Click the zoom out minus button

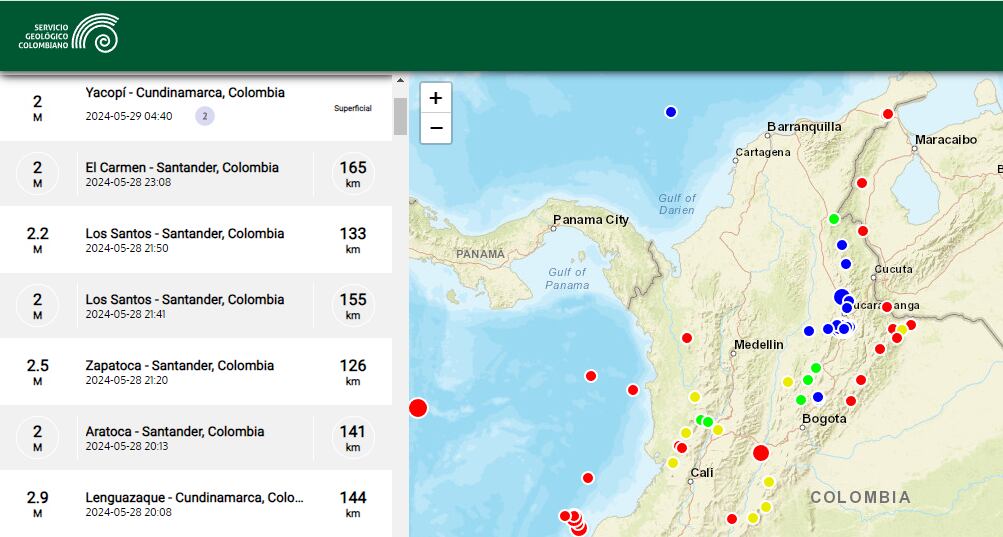436,128
